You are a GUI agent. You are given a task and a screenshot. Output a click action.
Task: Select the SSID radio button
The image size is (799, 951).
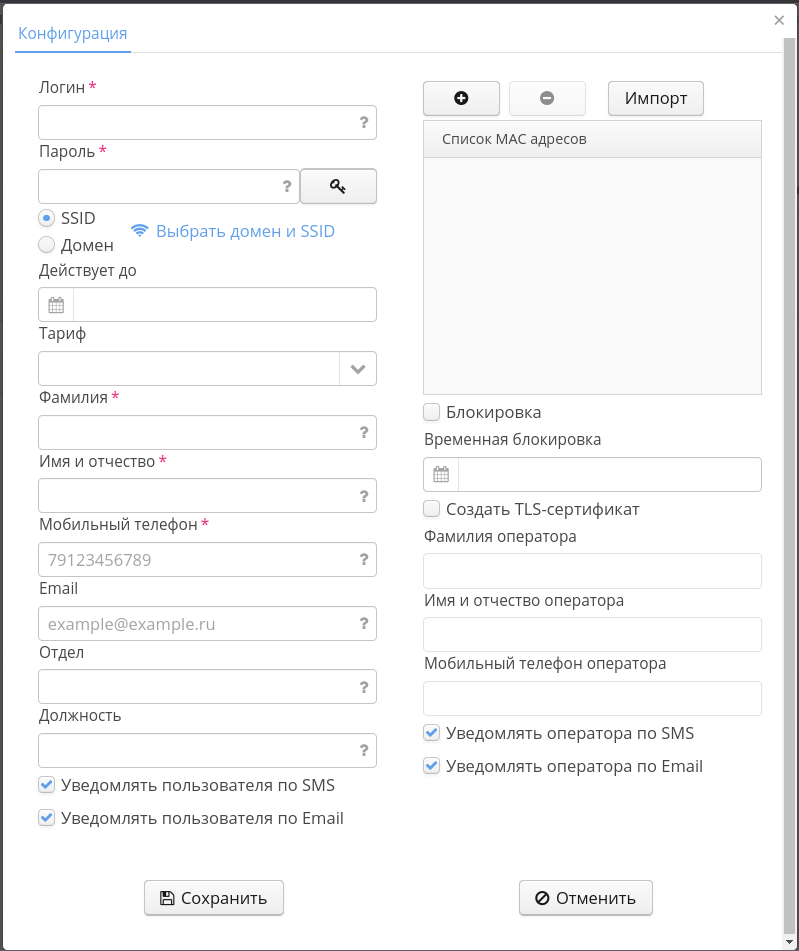46,218
